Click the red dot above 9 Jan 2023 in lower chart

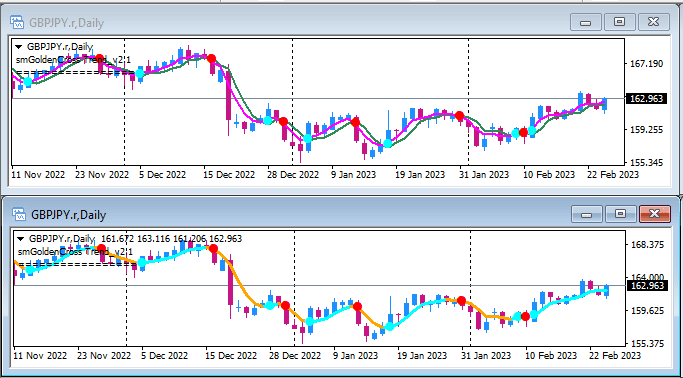357,307
